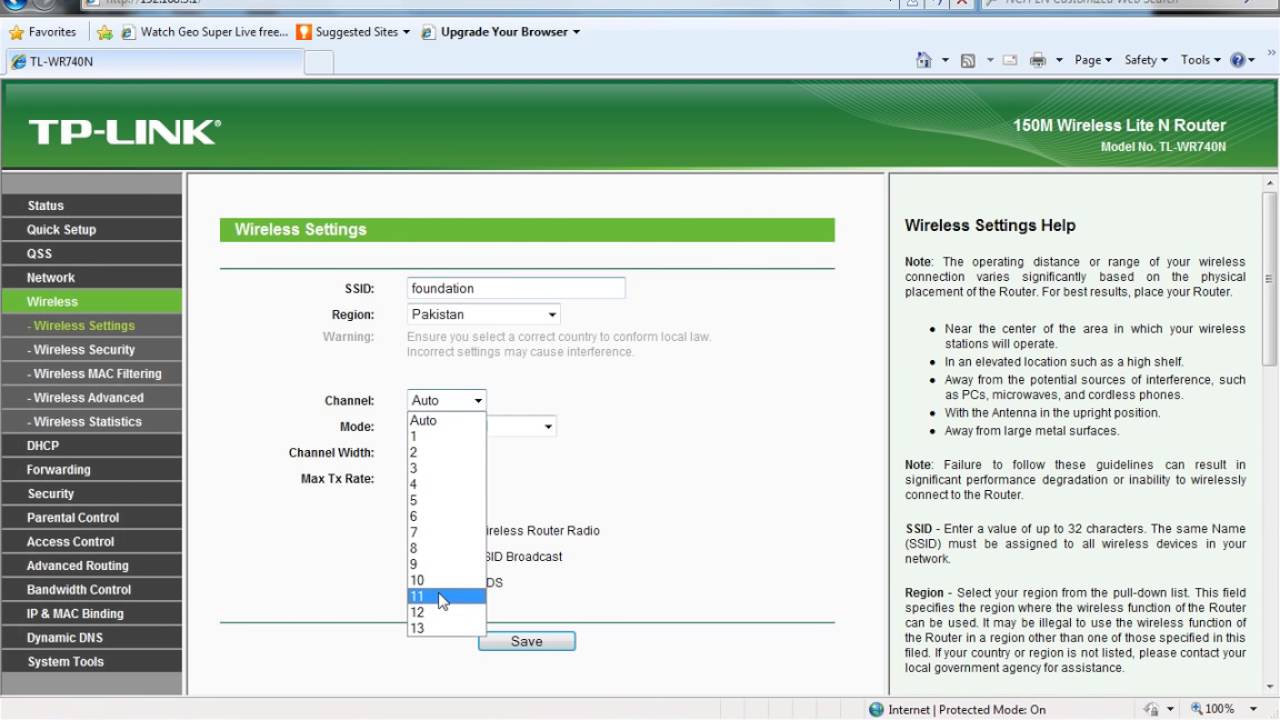
Task: Open Wireless Settings submenu item
Action: [x=91, y=325]
